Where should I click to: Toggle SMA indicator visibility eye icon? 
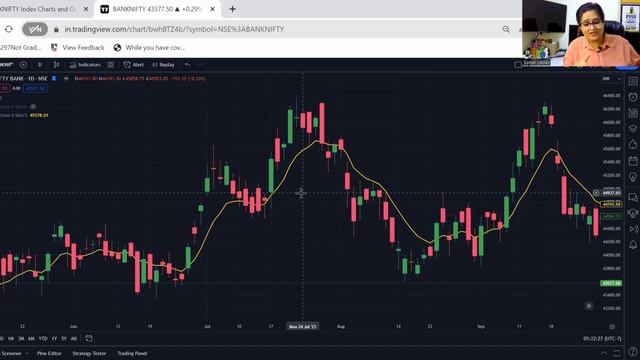click(33, 107)
